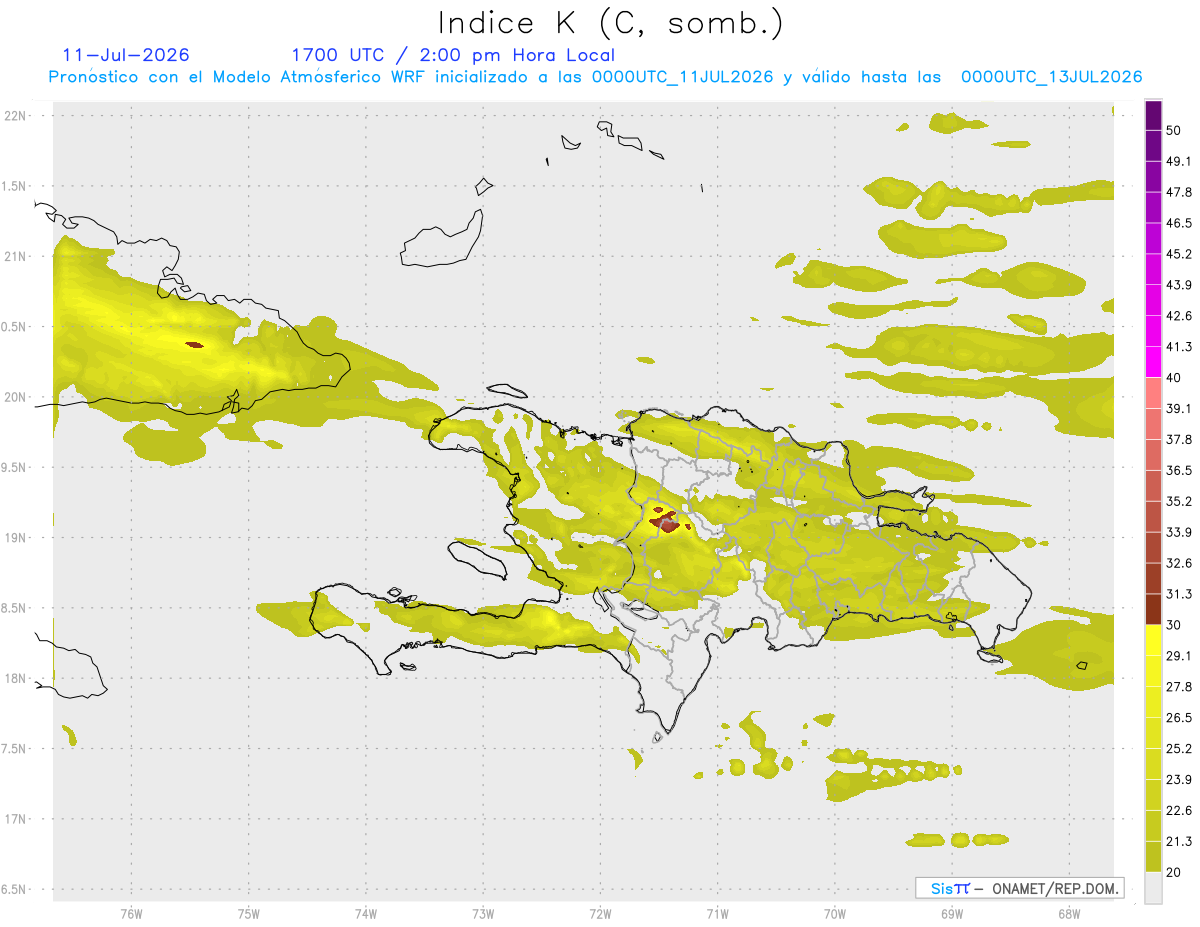Click the red K-index hotspot over central Hispaniola
The image size is (1200, 927).
point(665,520)
